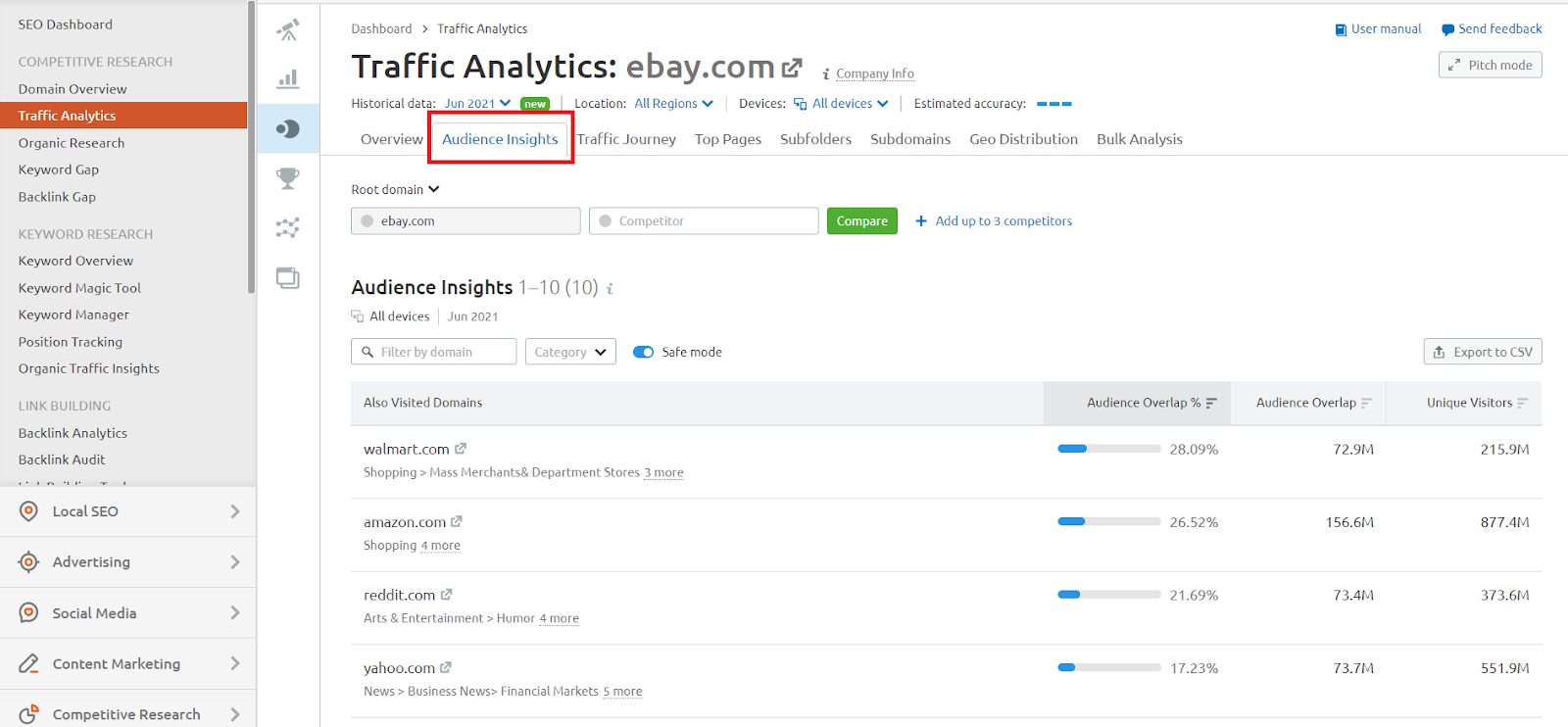
Task: Open walmart.com external link icon
Action: (461, 449)
